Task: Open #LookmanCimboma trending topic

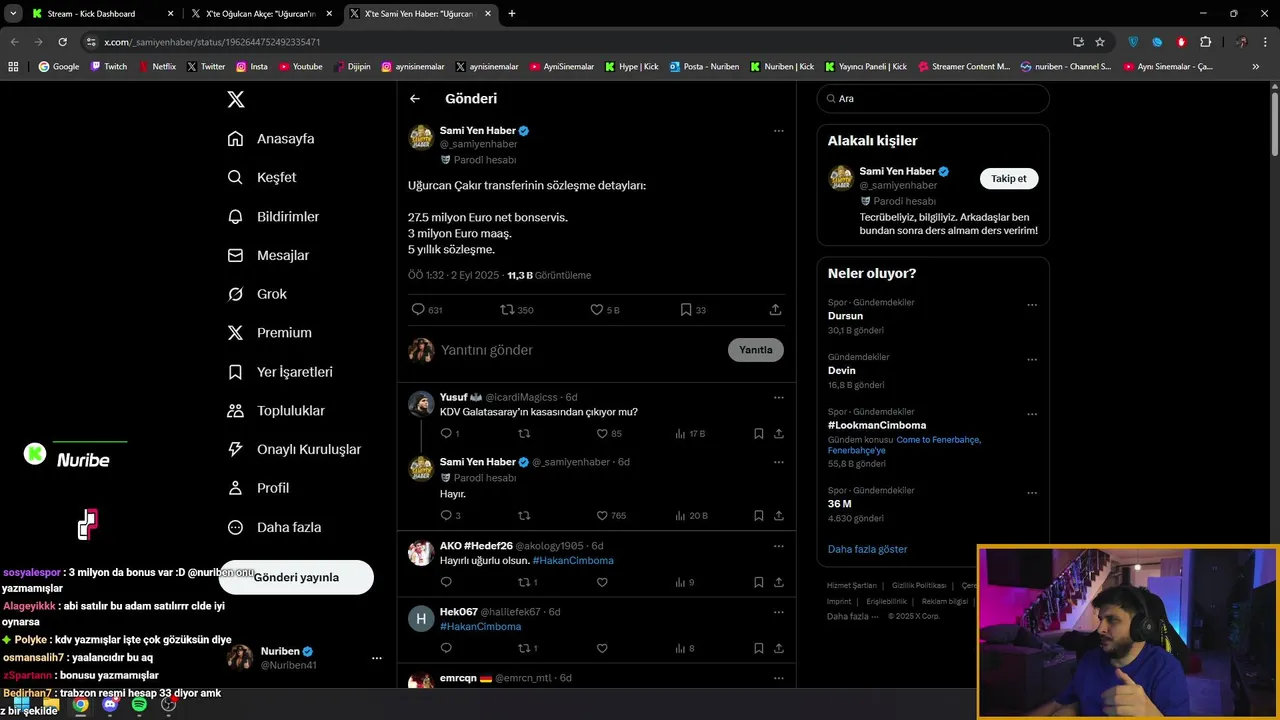Action: [x=877, y=425]
